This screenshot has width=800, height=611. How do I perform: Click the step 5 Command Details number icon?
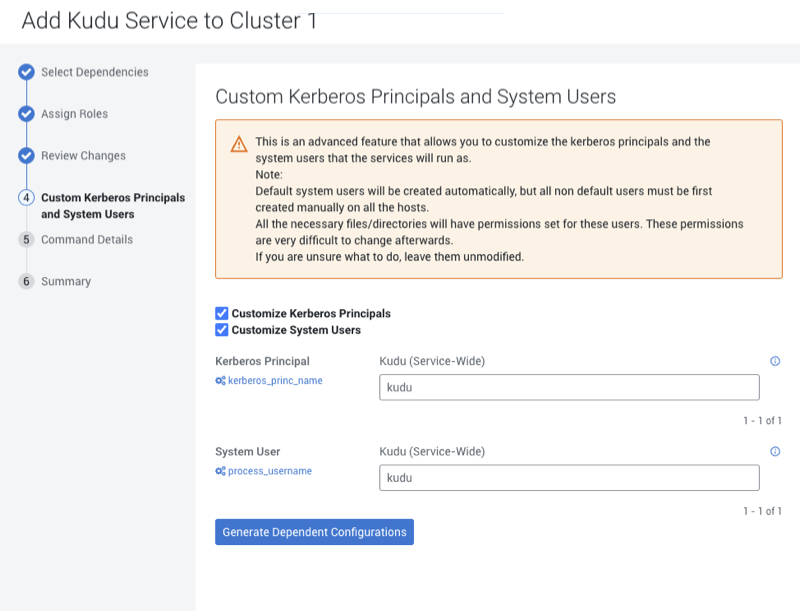point(27,240)
